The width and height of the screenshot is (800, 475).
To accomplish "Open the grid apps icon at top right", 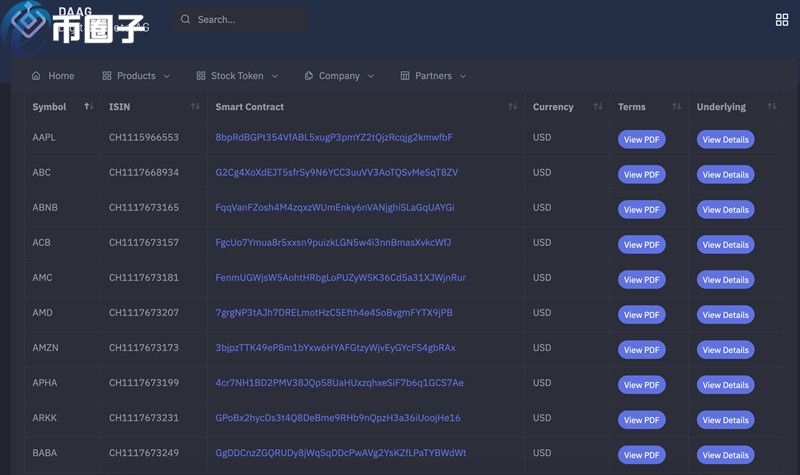I will pyautogui.click(x=782, y=20).
